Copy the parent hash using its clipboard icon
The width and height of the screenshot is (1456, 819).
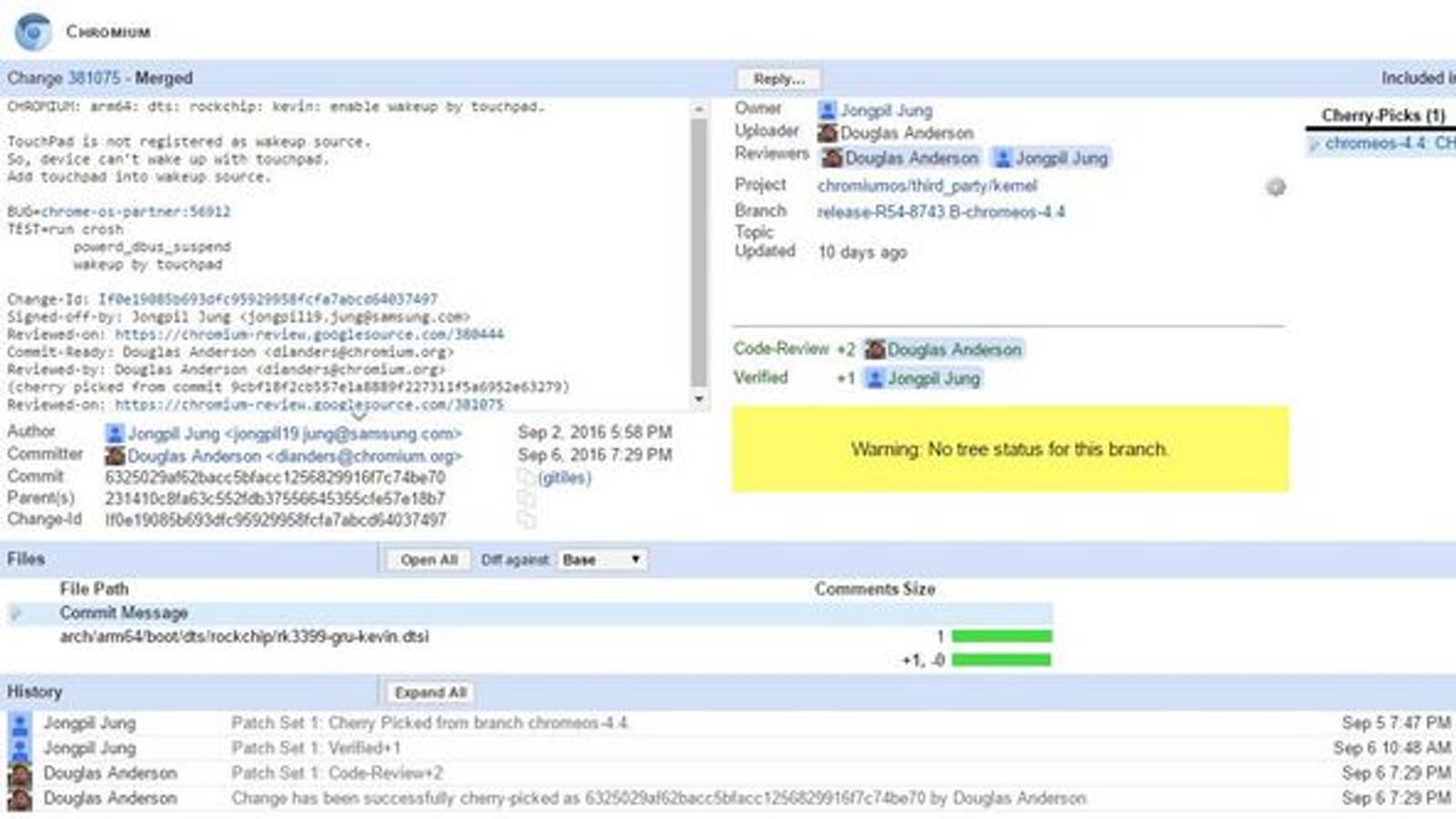click(x=526, y=498)
